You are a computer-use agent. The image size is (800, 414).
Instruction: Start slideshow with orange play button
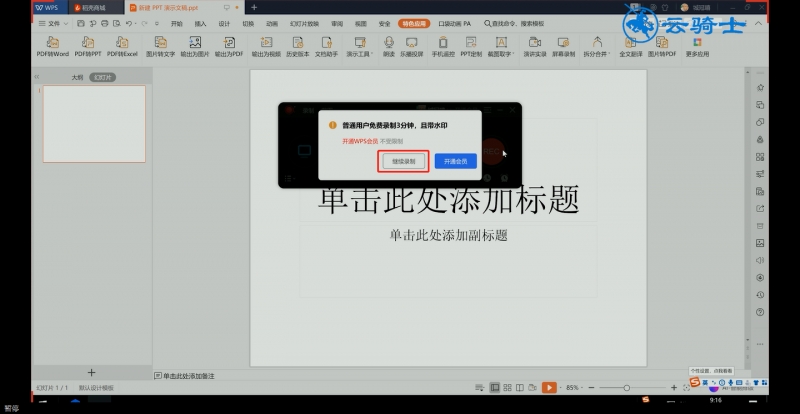pyautogui.click(x=549, y=388)
